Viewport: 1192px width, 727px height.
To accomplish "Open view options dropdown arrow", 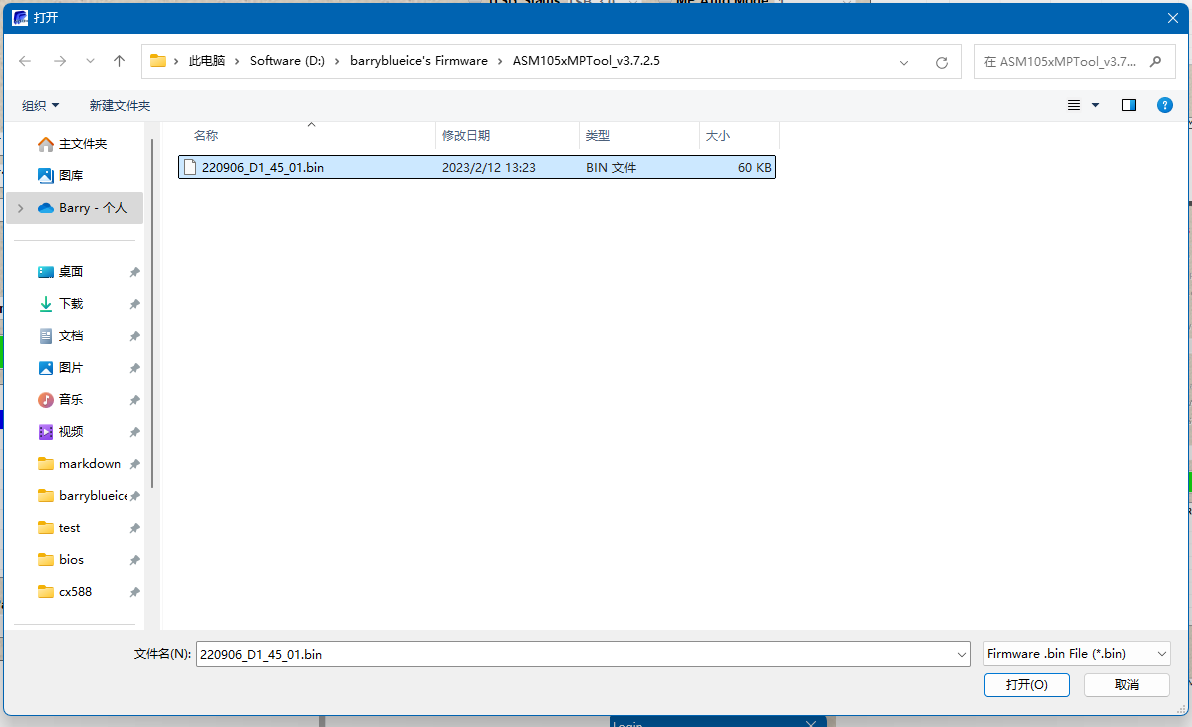I will [1095, 105].
